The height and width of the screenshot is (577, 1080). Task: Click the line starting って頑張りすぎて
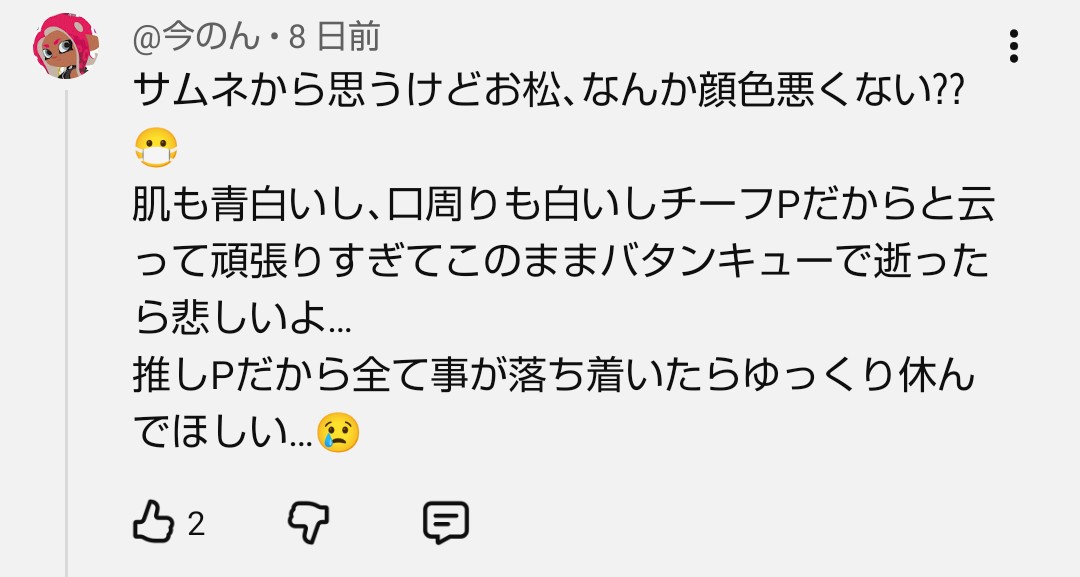pos(561,262)
